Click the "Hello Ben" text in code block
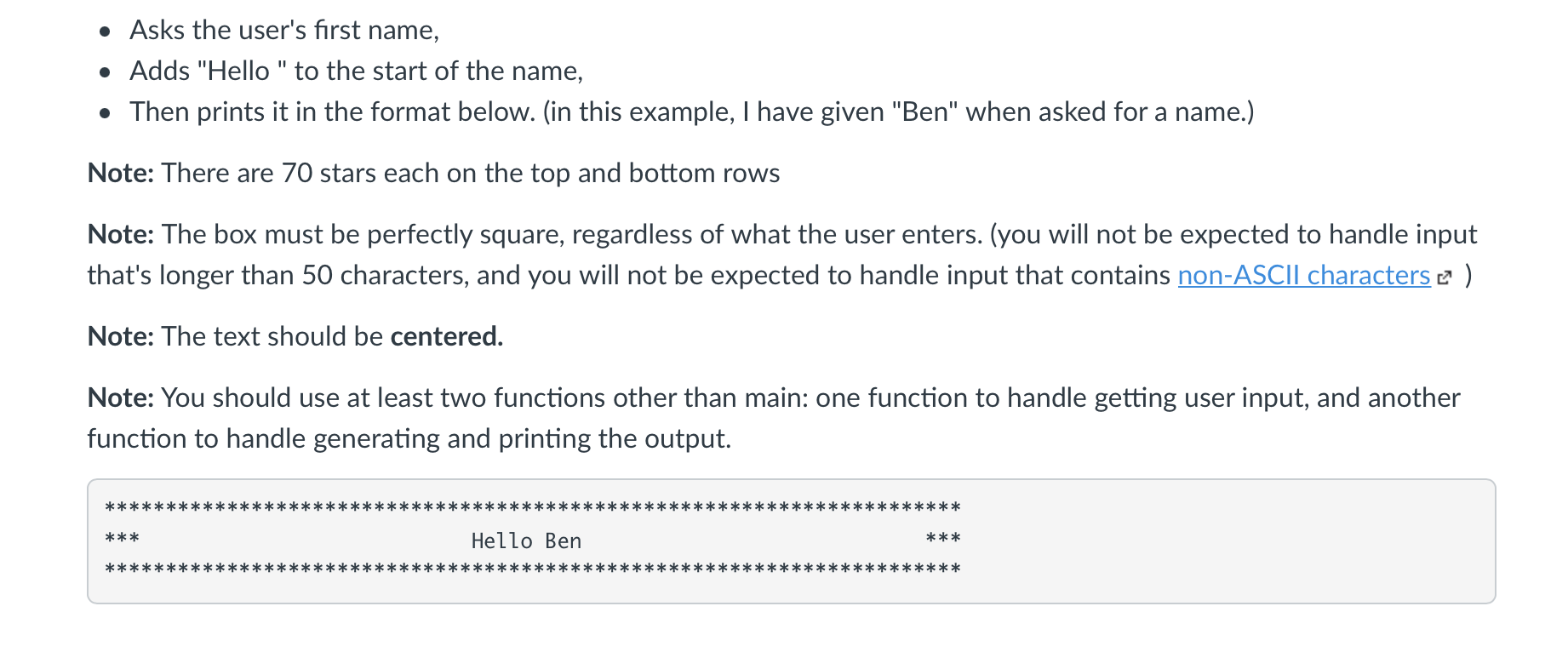Viewport: 1568px width, 652px height. tap(526, 540)
